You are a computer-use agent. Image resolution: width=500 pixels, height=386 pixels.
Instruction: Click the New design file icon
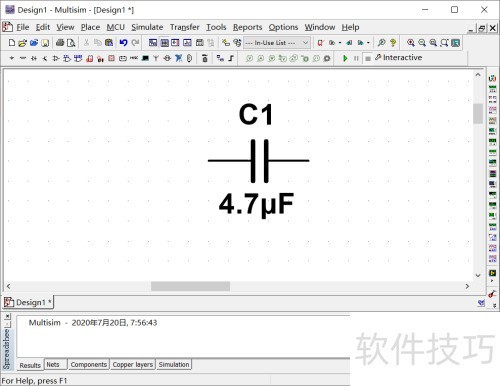12,43
